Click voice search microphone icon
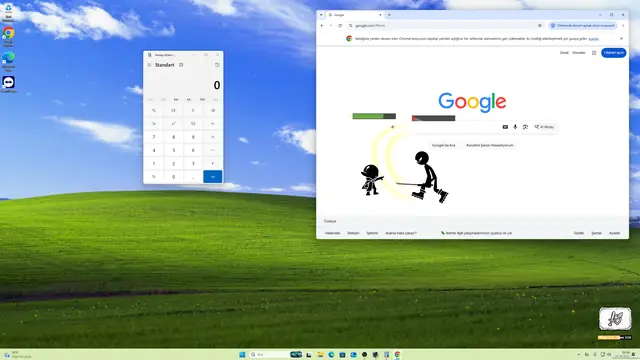Image resolution: width=640 pixels, height=360 pixels. [515, 127]
